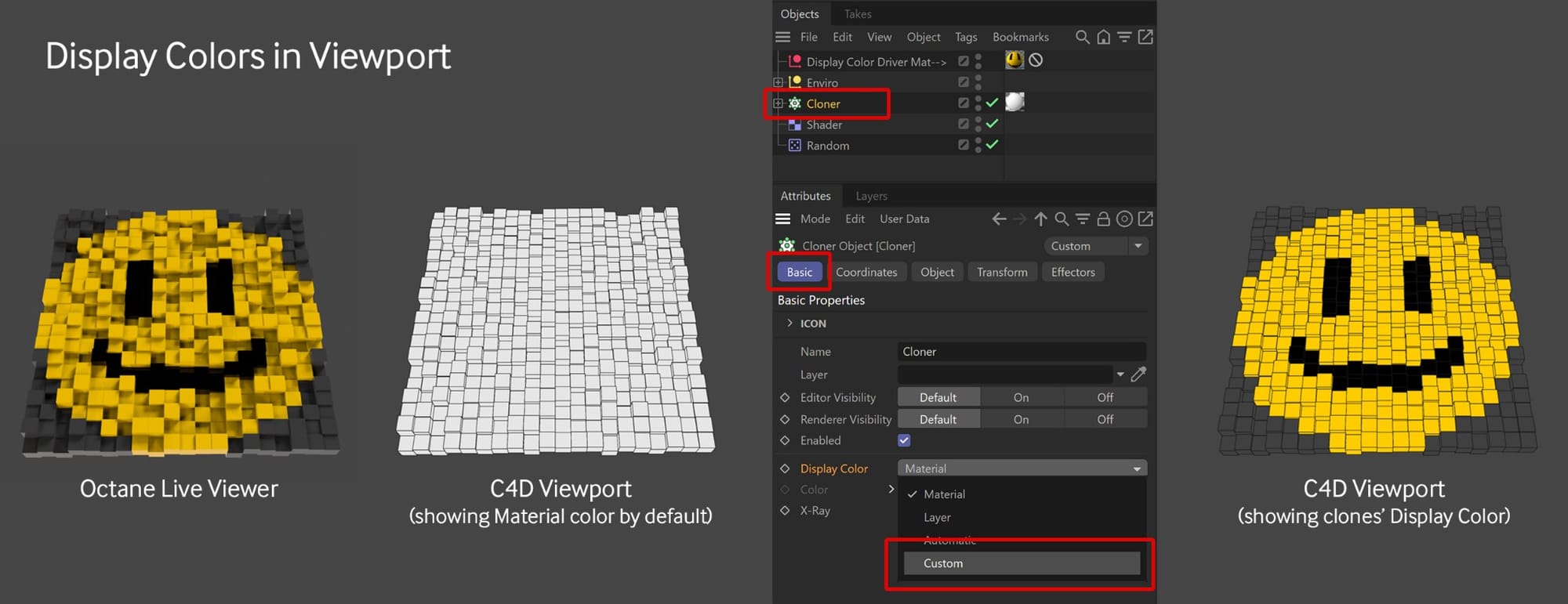The image size is (1568, 604).
Task: Open the Layer field dropdown arrow
Action: pos(1120,374)
